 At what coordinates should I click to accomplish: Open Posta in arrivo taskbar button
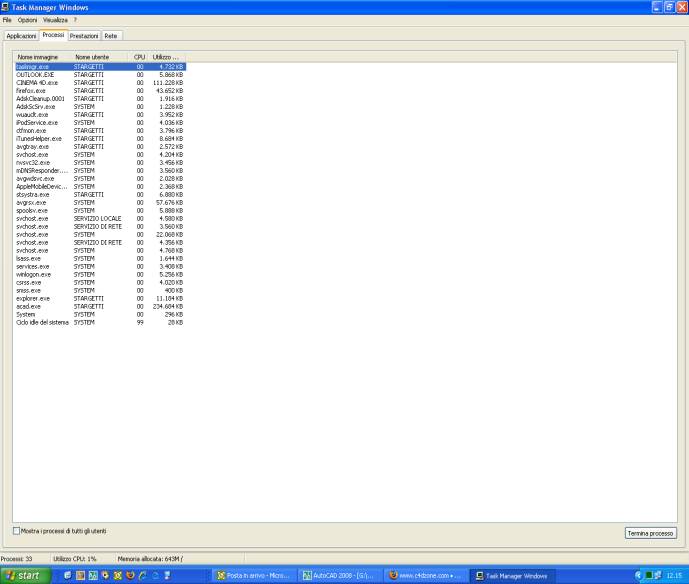254,575
